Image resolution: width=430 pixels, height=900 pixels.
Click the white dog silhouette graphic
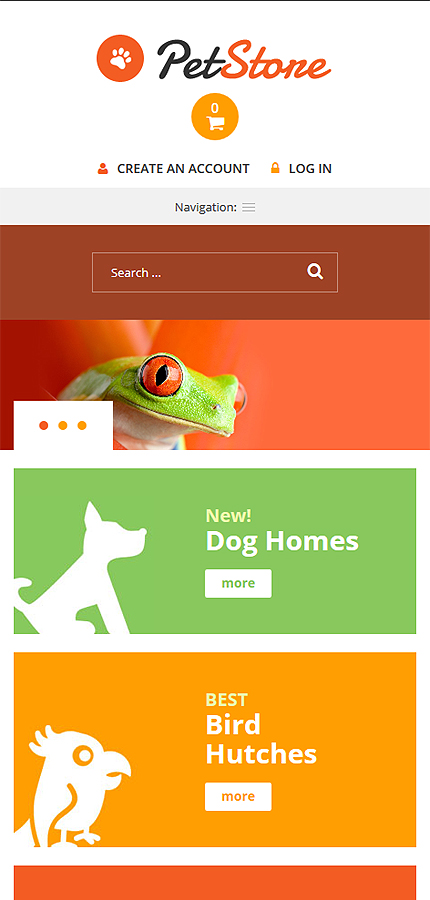click(80, 567)
